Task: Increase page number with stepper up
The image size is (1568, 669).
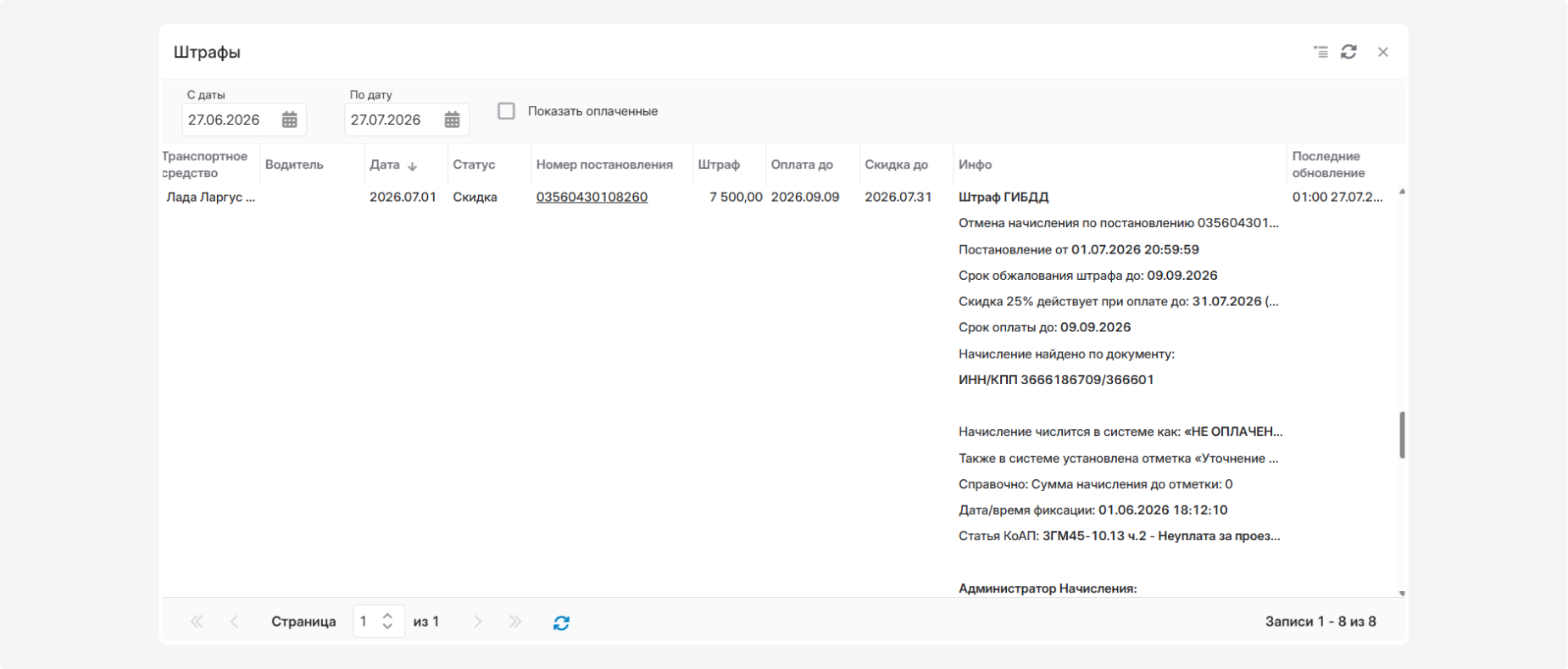Action: pos(388,616)
